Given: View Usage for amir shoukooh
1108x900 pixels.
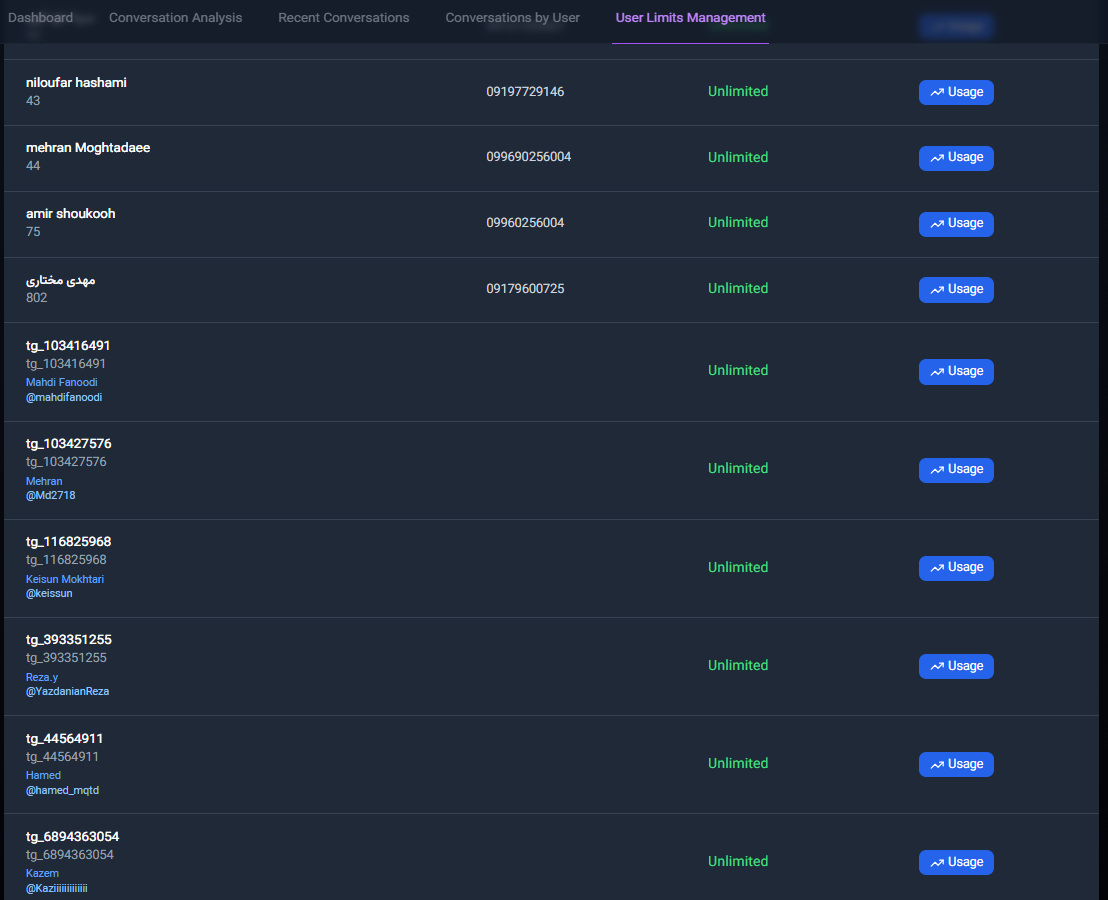Looking at the screenshot, I should tap(956, 224).
